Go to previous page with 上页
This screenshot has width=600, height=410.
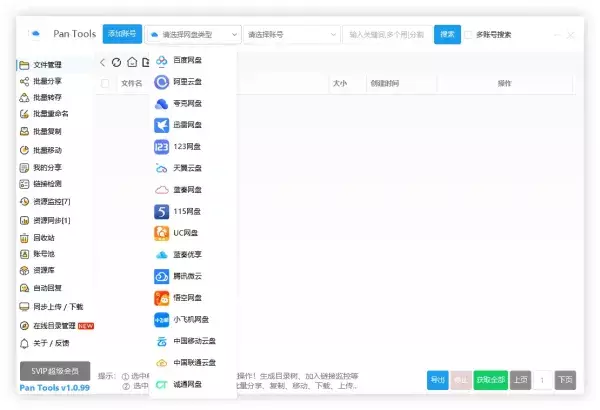coord(520,380)
